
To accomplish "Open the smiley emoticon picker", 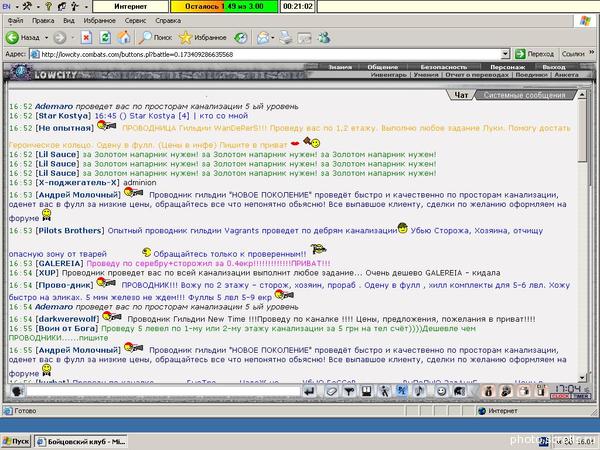I will coord(442,391).
